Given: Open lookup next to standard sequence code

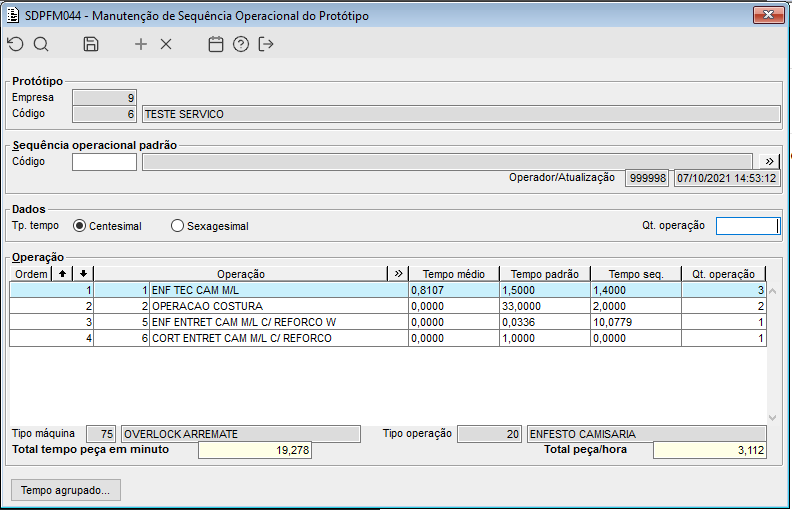Looking at the screenshot, I should [770, 161].
